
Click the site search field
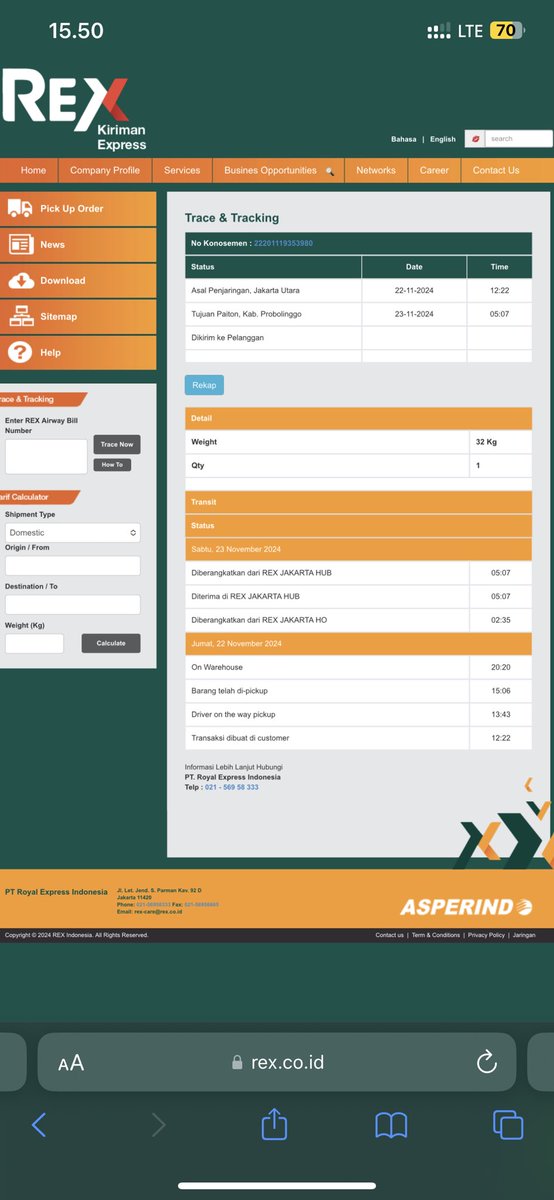[520, 139]
